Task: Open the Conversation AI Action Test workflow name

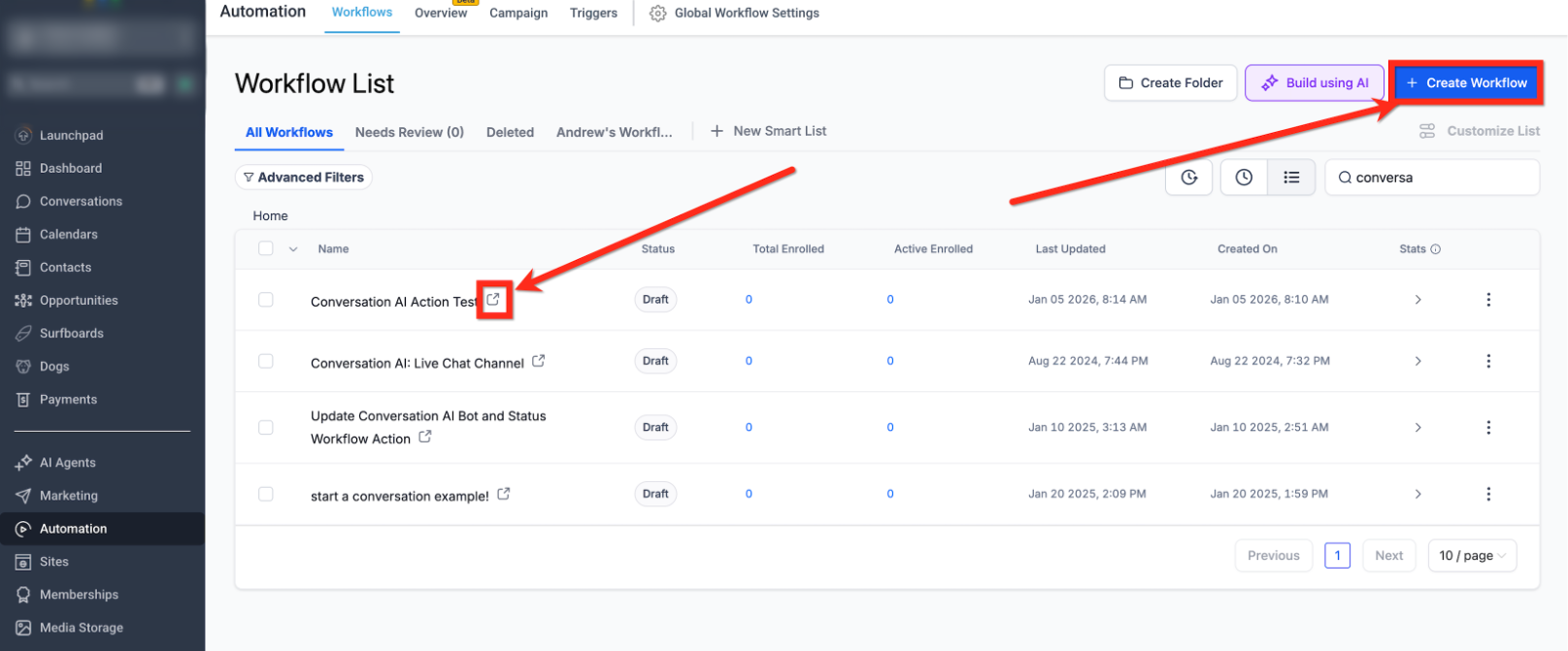Action: point(394,302)
